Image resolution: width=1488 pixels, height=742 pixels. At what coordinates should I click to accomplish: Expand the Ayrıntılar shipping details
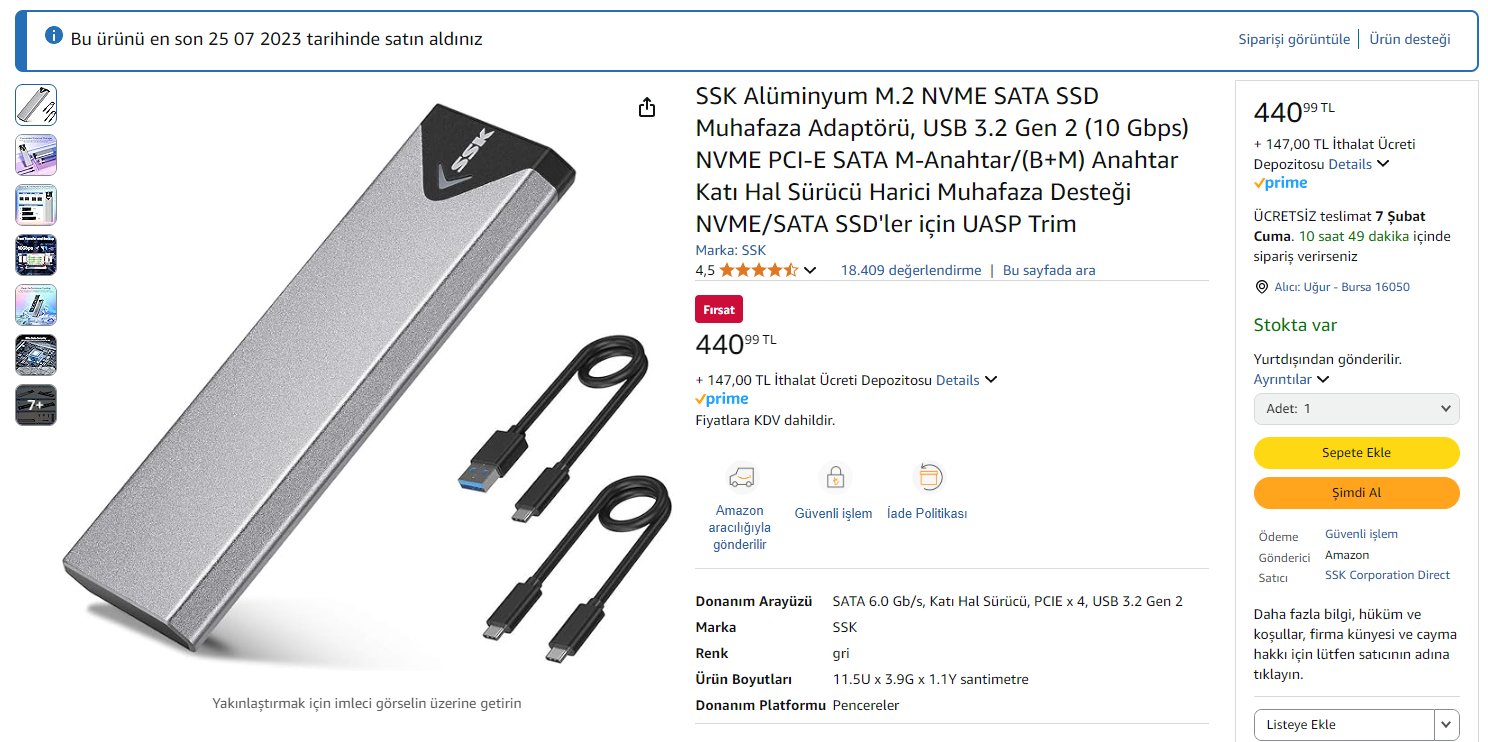1291,380
